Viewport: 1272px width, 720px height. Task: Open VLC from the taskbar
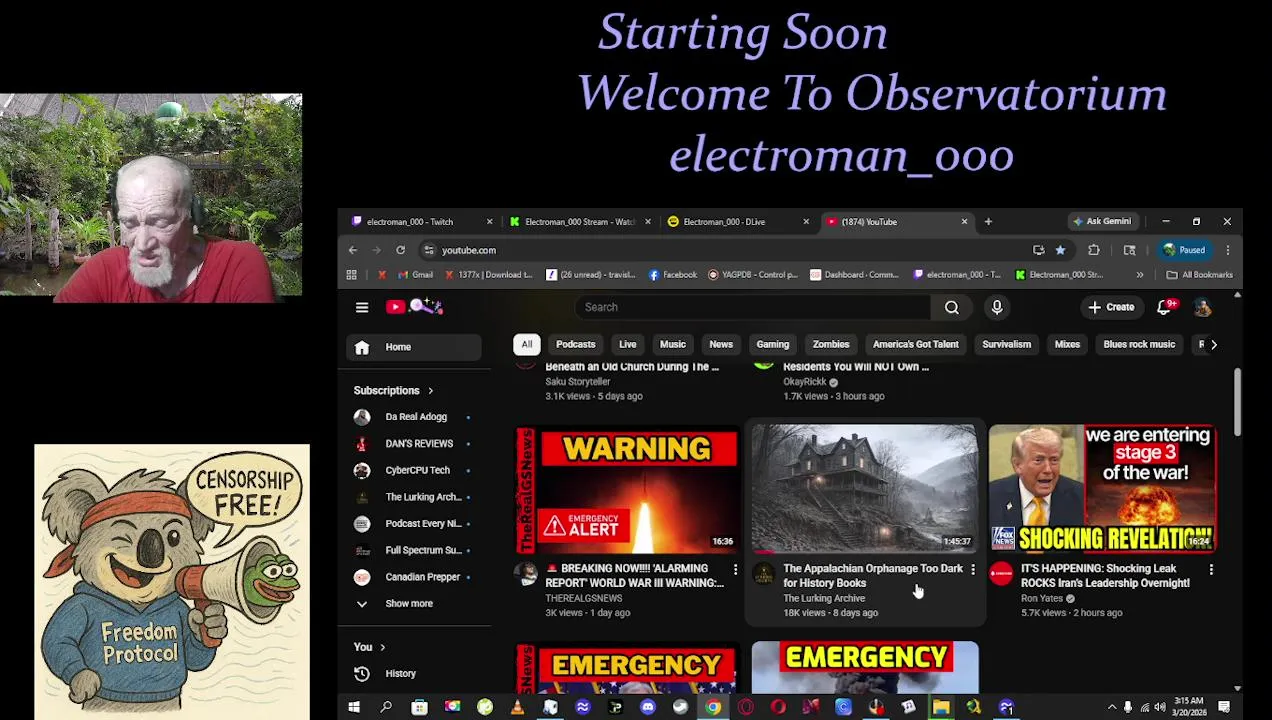517,708
